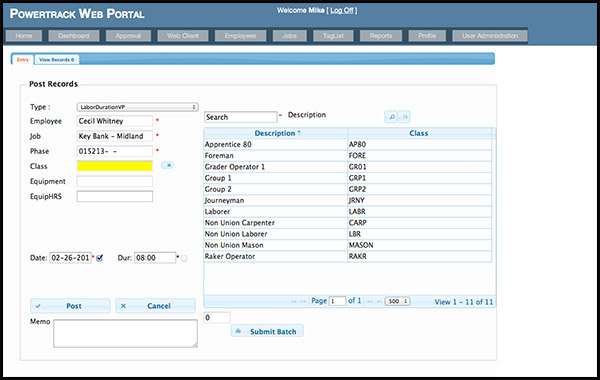Click the yellow Class field

115,166
